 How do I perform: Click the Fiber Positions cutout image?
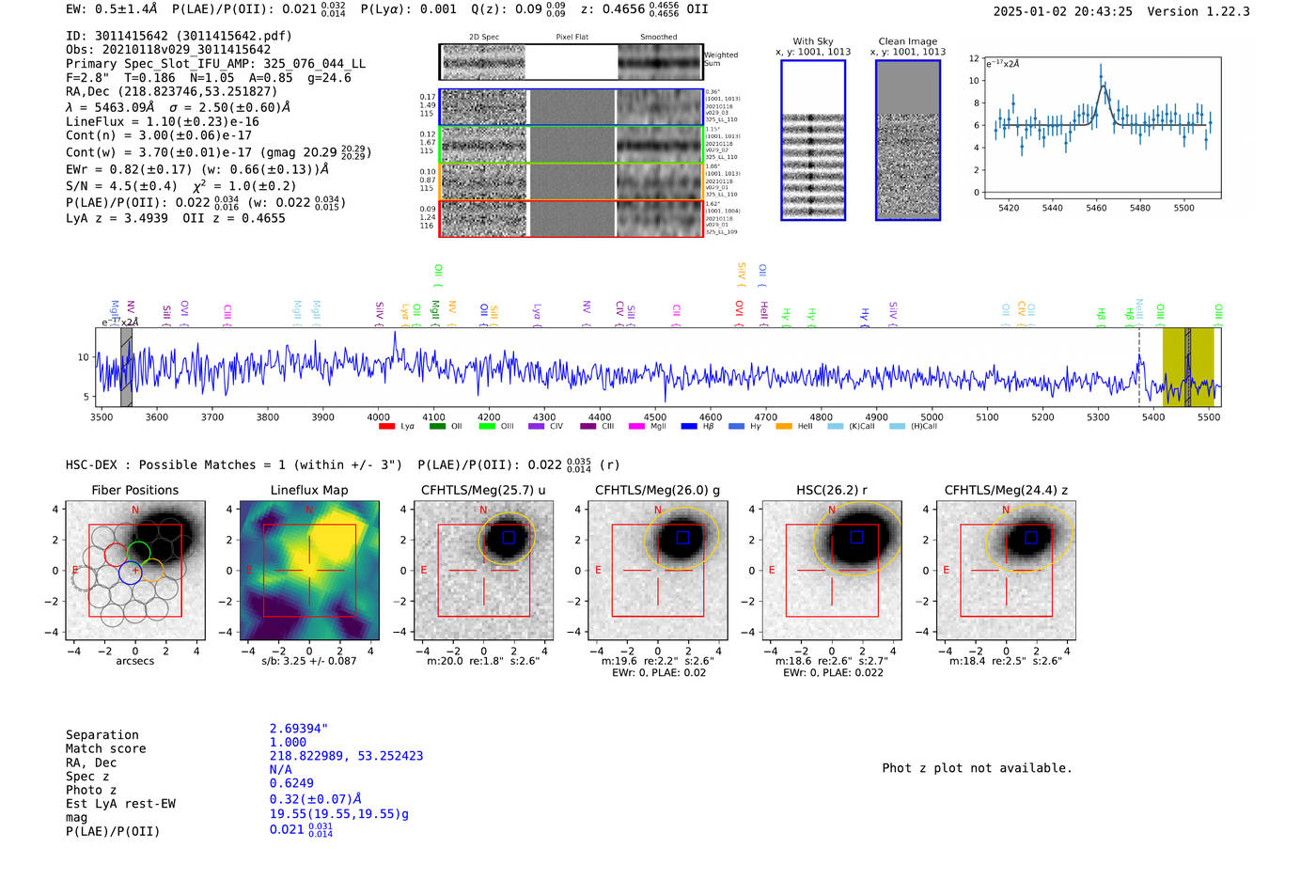(x=135, y=570)
